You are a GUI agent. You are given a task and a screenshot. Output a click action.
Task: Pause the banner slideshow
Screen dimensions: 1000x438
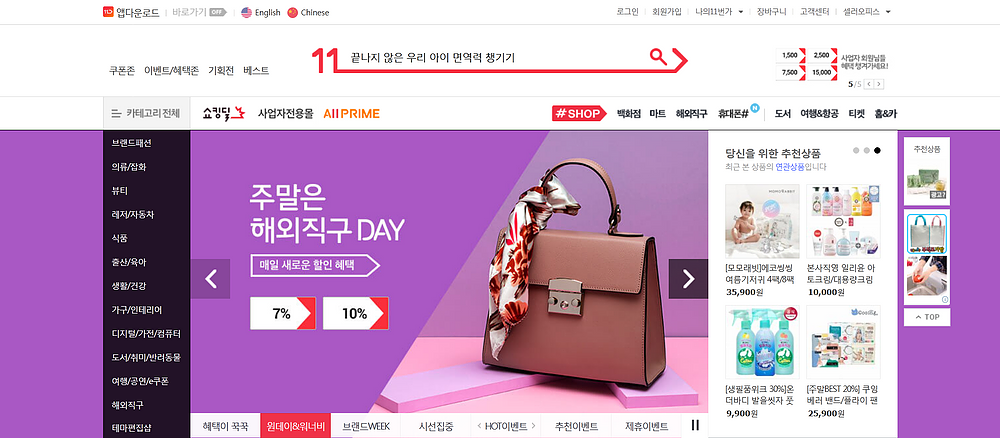(695, 426)
